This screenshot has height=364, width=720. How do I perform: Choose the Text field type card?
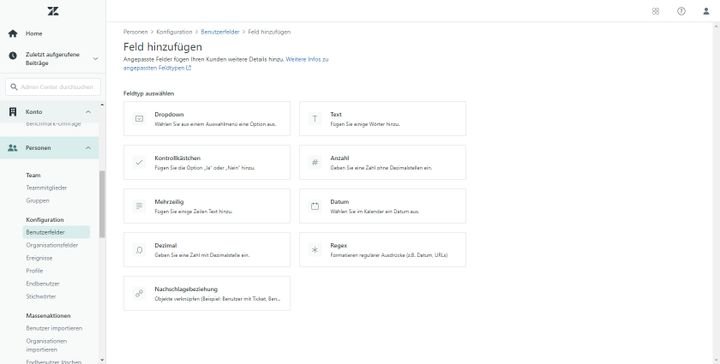coord(382,118)
